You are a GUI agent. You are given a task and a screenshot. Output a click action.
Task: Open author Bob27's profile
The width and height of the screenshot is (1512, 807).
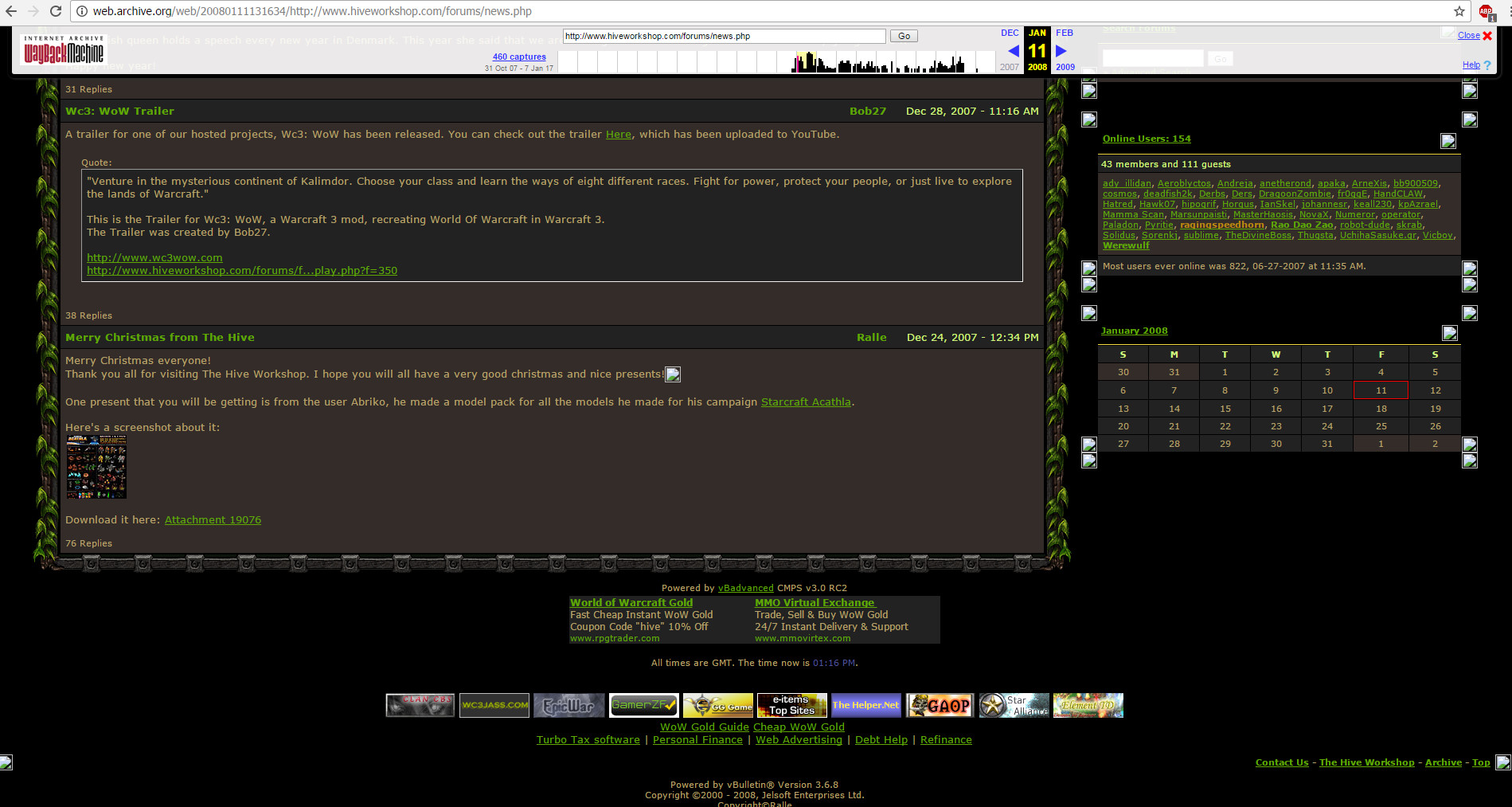point(868,112)
